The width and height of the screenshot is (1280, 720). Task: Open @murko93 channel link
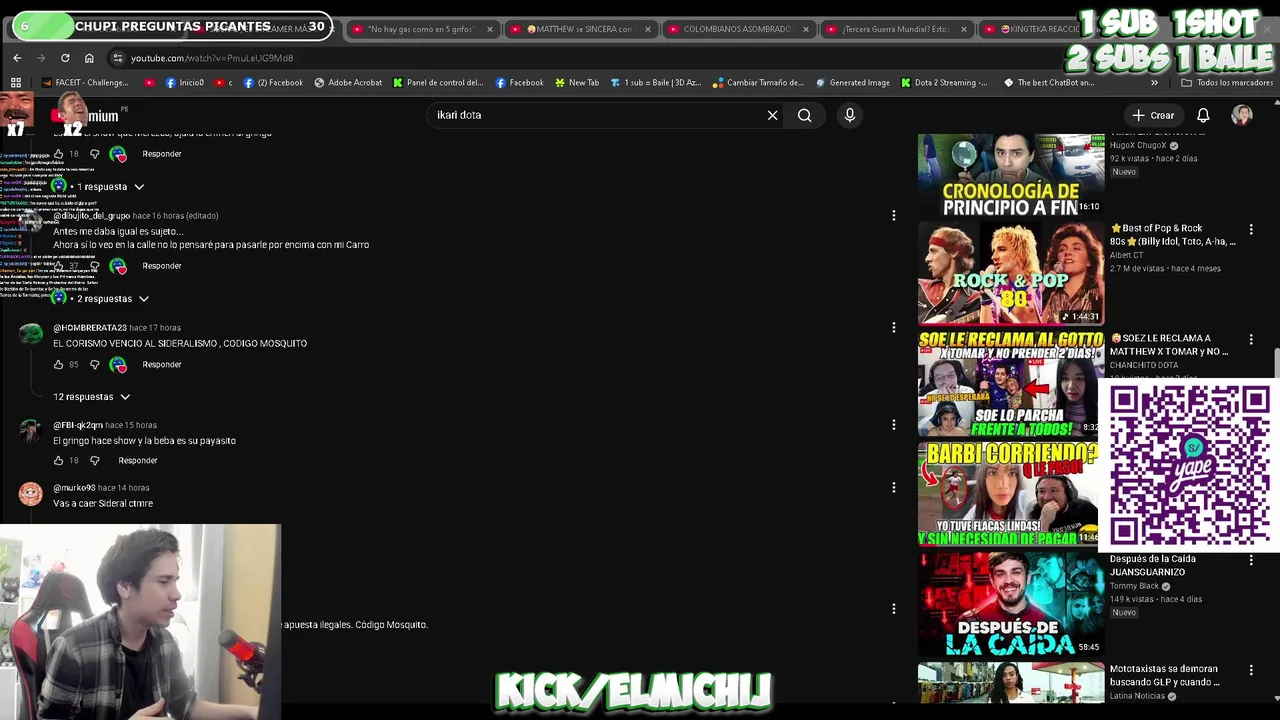74,488
